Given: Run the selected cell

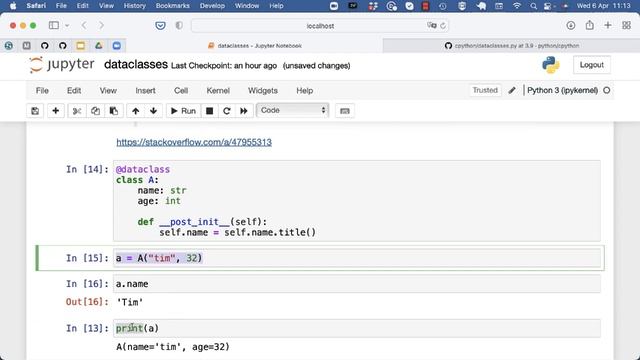Looking at the screenshot, I should click(x=183, y=111).
